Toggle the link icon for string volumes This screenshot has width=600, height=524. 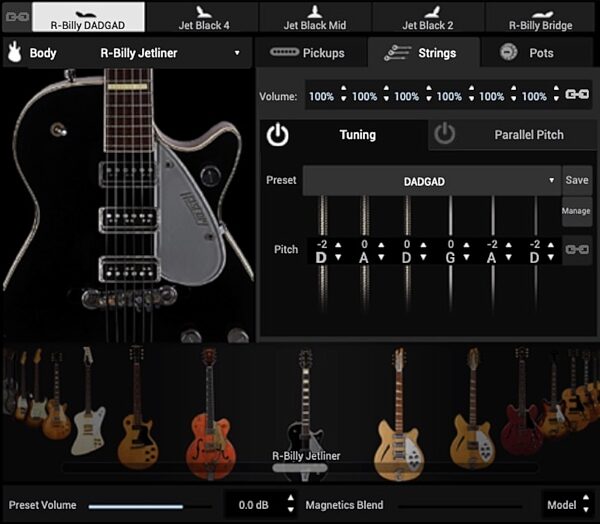(x=577, y=94)
